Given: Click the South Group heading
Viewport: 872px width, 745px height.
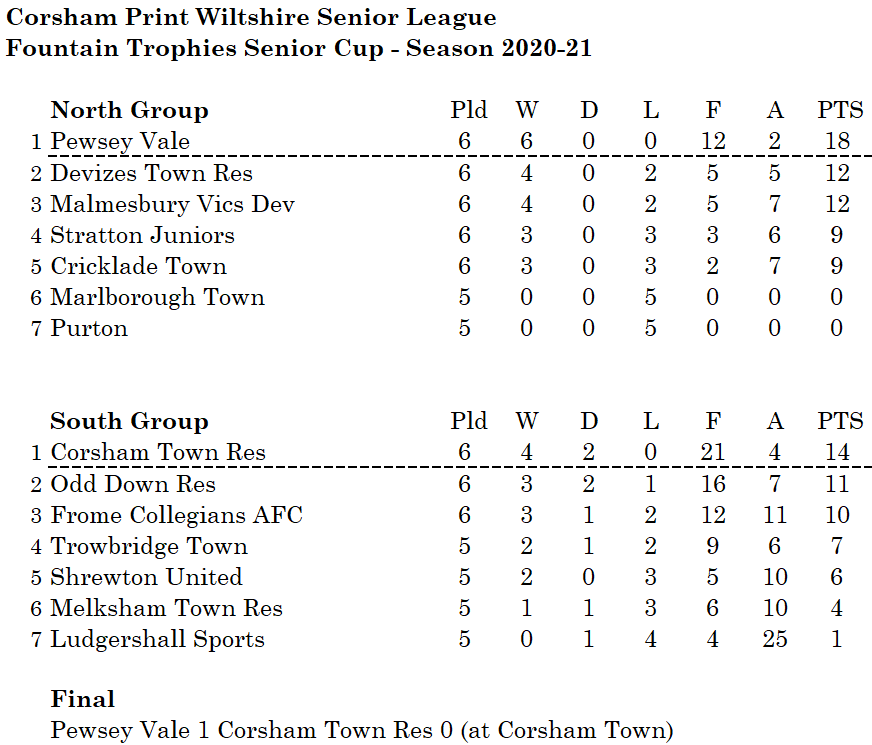Looking at the screenshot, I should 129,421.
